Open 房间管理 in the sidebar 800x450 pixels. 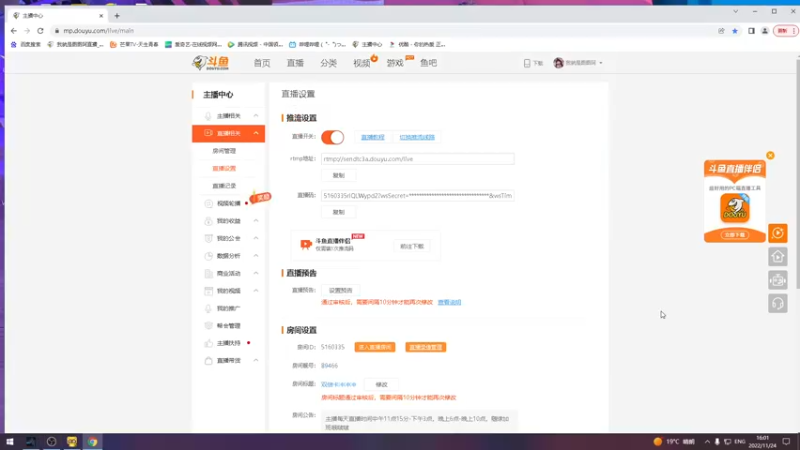pyautogui.click(x=224, y=151)
